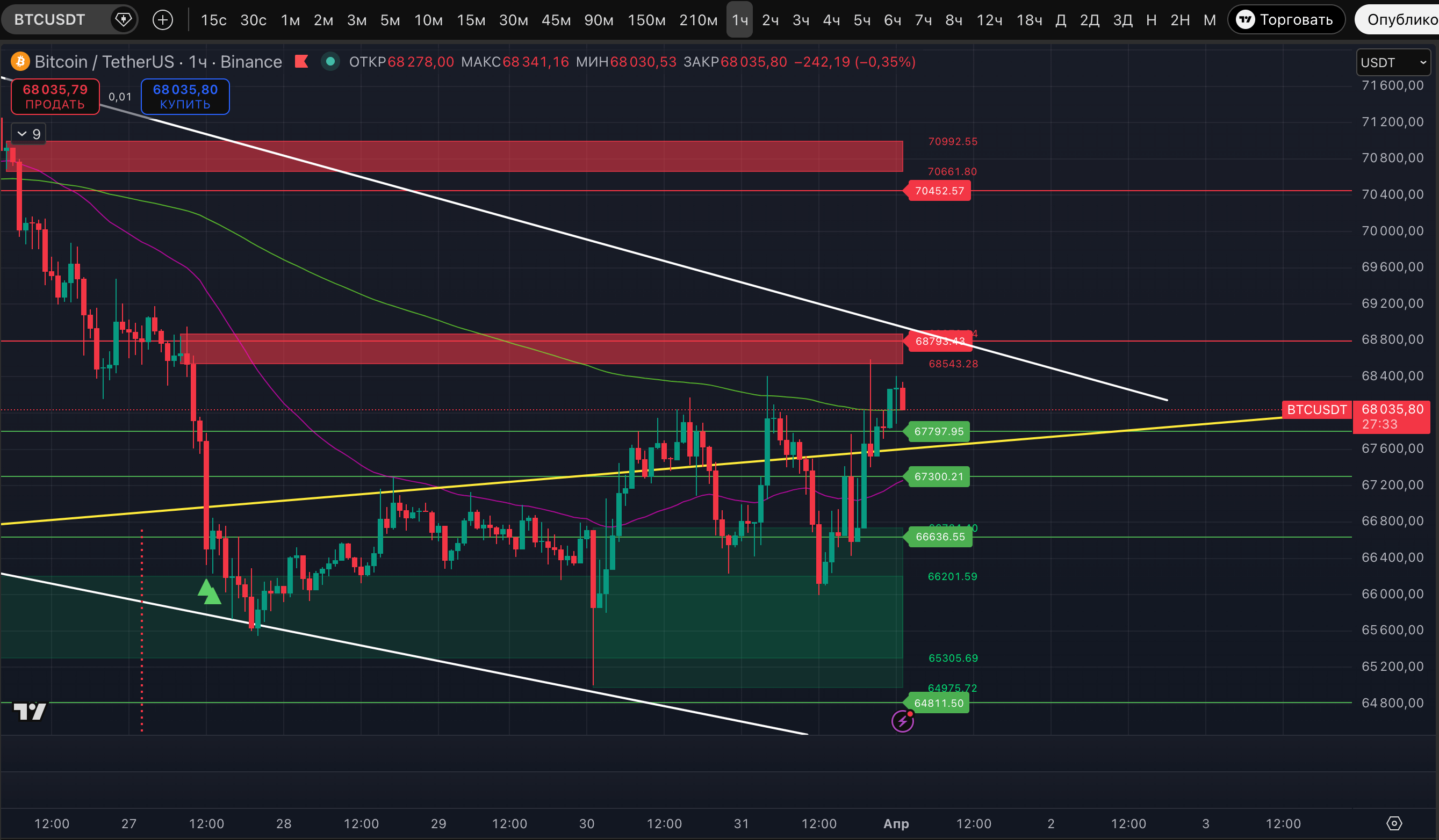Click the Bitcoin coin icon in legend
The width and height of the screenshot is (1439, 840).
(20, 61)
